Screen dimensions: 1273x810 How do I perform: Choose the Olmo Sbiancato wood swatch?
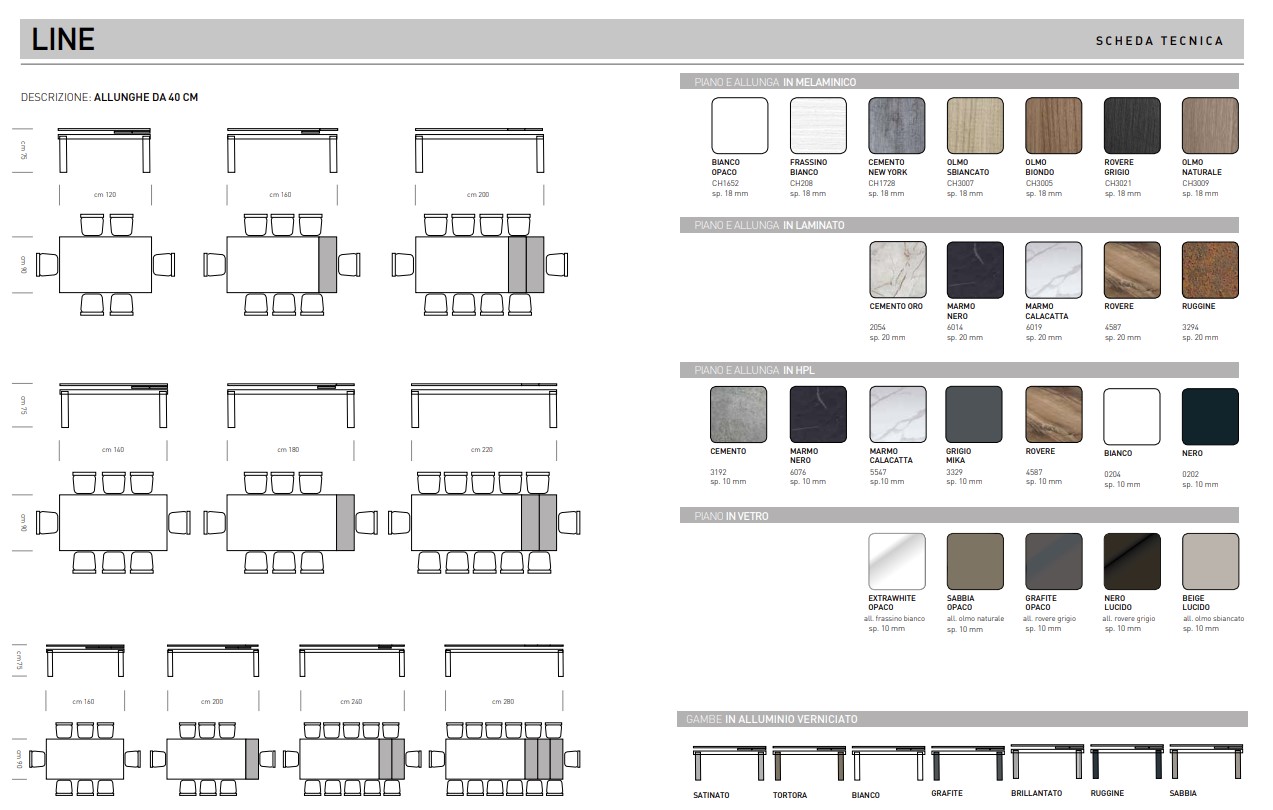click(975, 125)
